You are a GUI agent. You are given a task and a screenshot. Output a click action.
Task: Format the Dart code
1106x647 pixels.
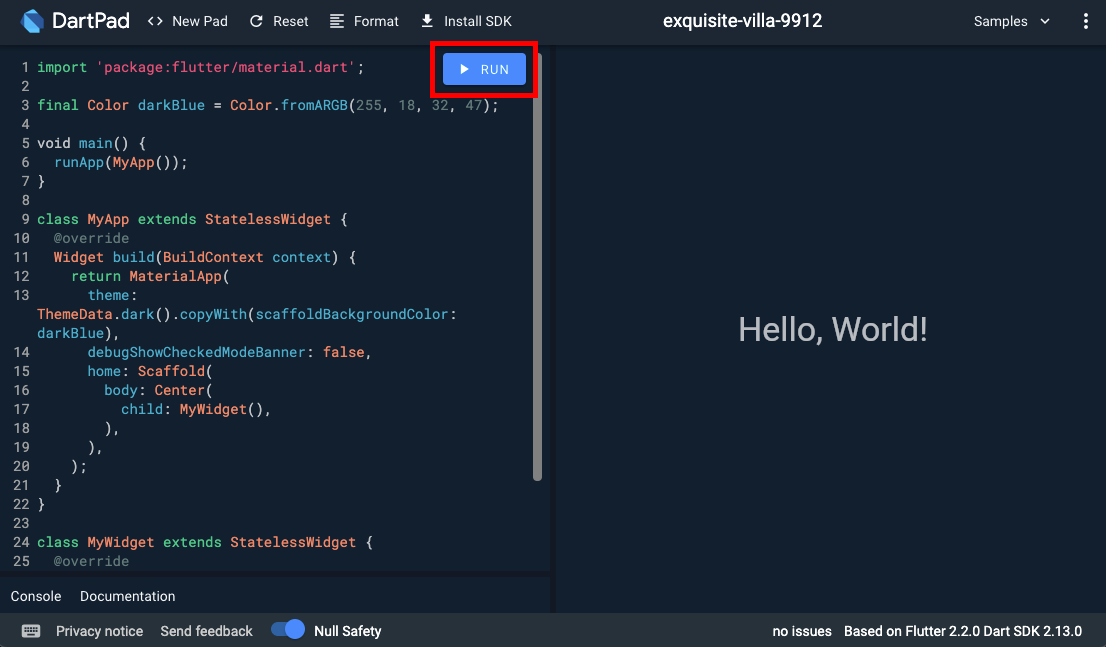pyautogui.click(x=364, y=21)
